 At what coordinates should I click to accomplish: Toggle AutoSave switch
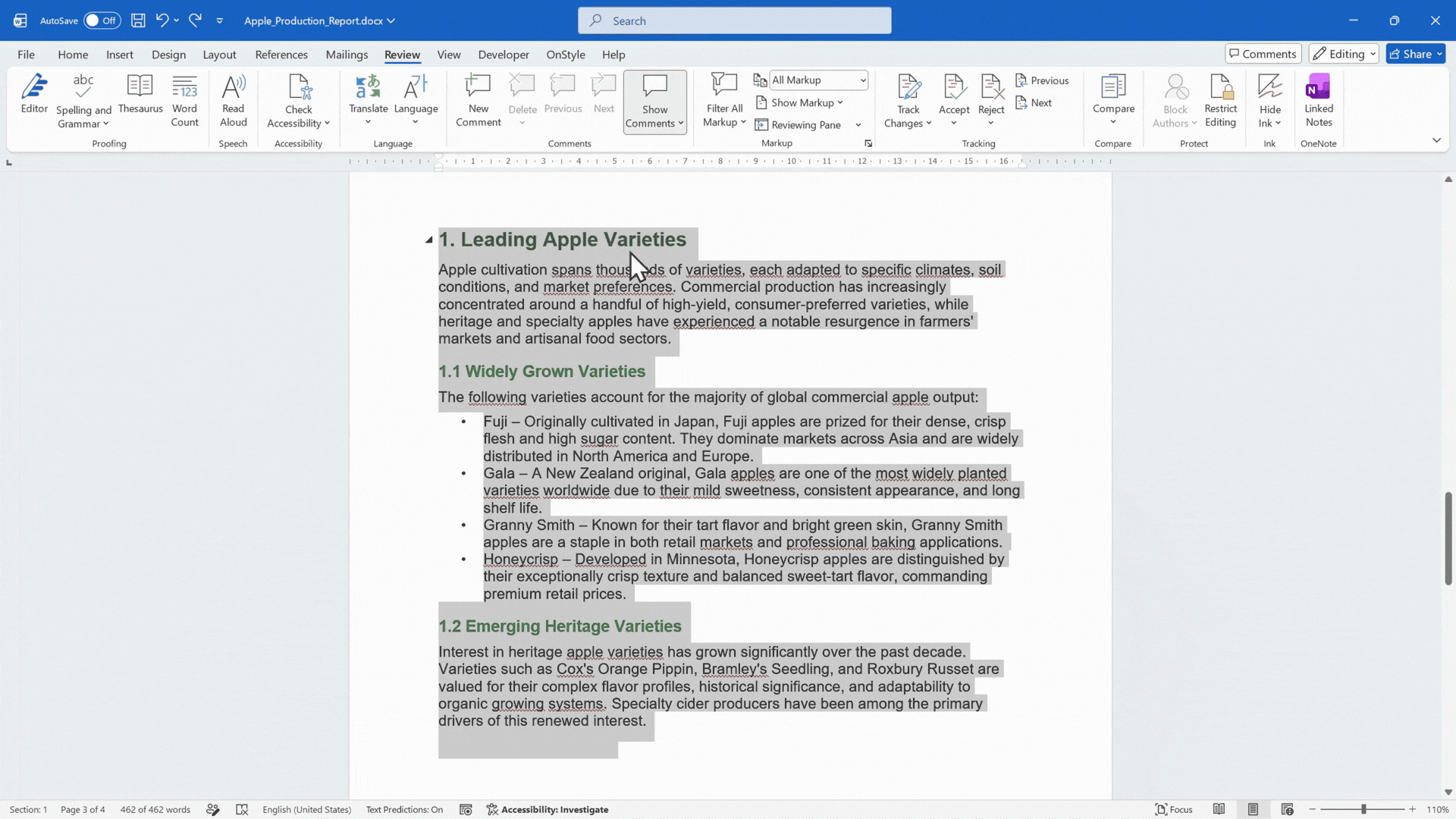pos(102,20)
